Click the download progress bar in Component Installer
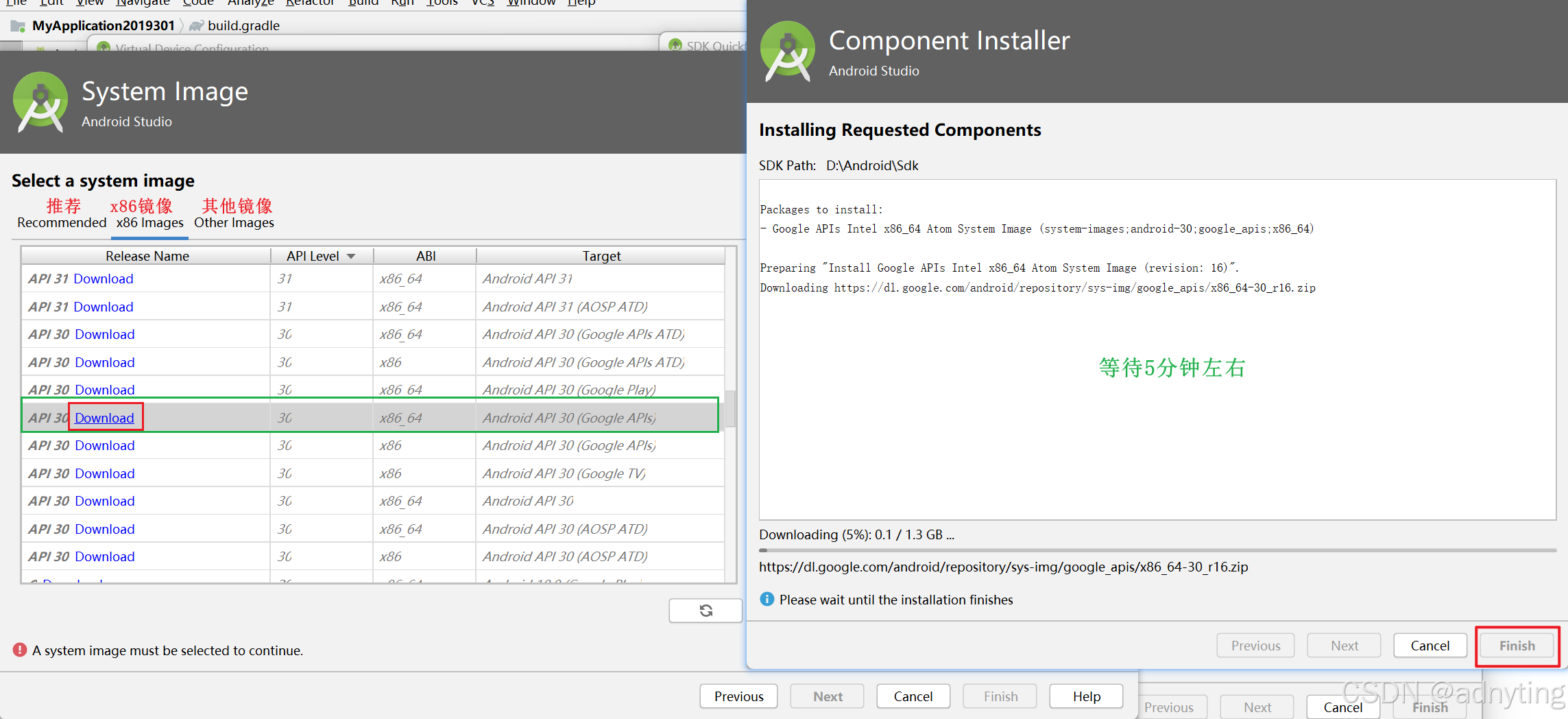 [x=1157, y=550]
